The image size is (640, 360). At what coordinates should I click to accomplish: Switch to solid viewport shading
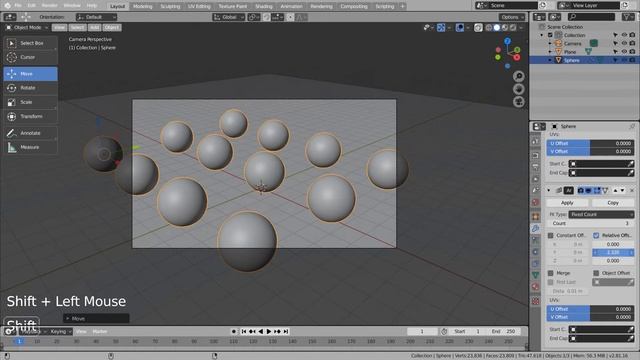[x=497, y=28]
